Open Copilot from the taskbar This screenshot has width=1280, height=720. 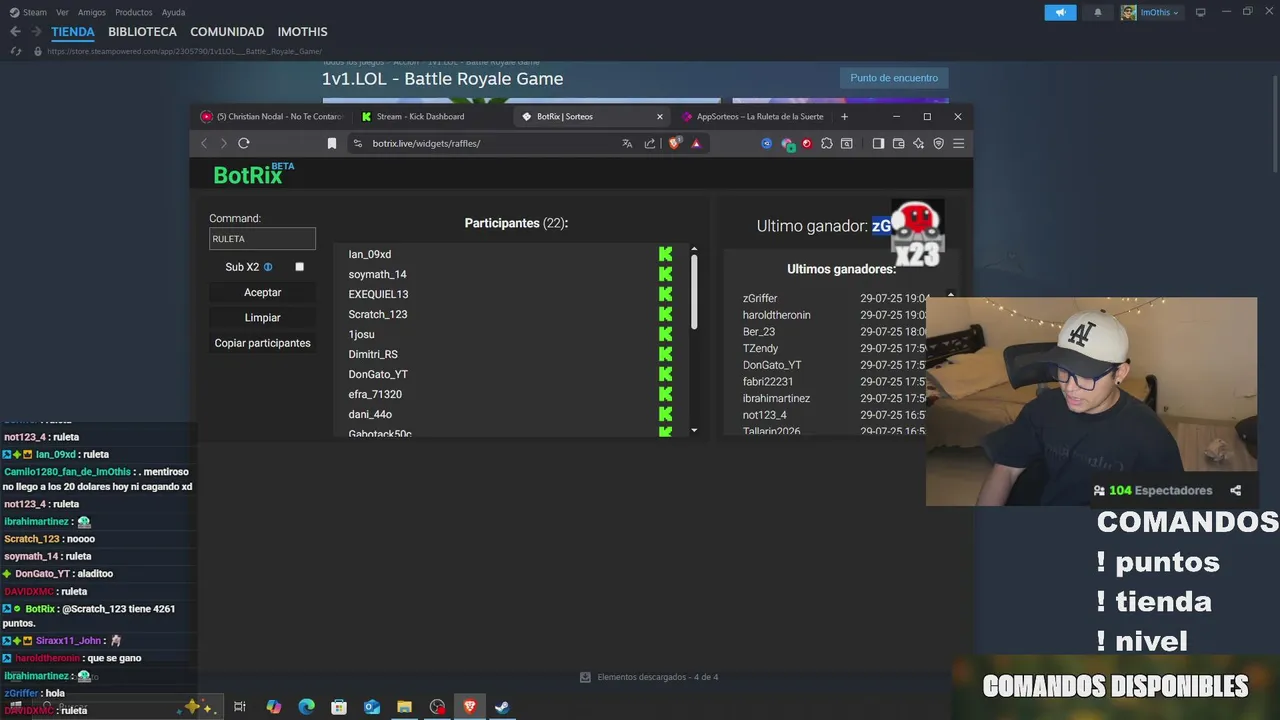273,707
